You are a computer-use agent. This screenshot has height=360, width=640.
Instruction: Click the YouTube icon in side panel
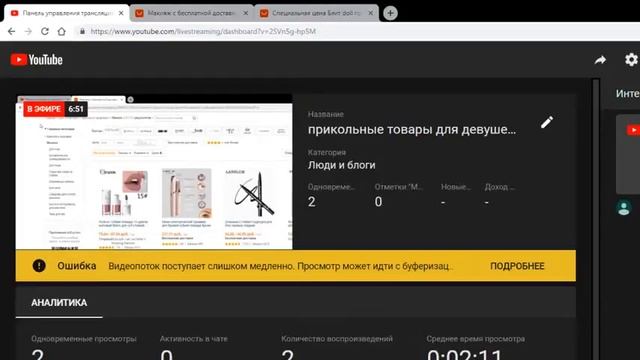coord(633,130)
